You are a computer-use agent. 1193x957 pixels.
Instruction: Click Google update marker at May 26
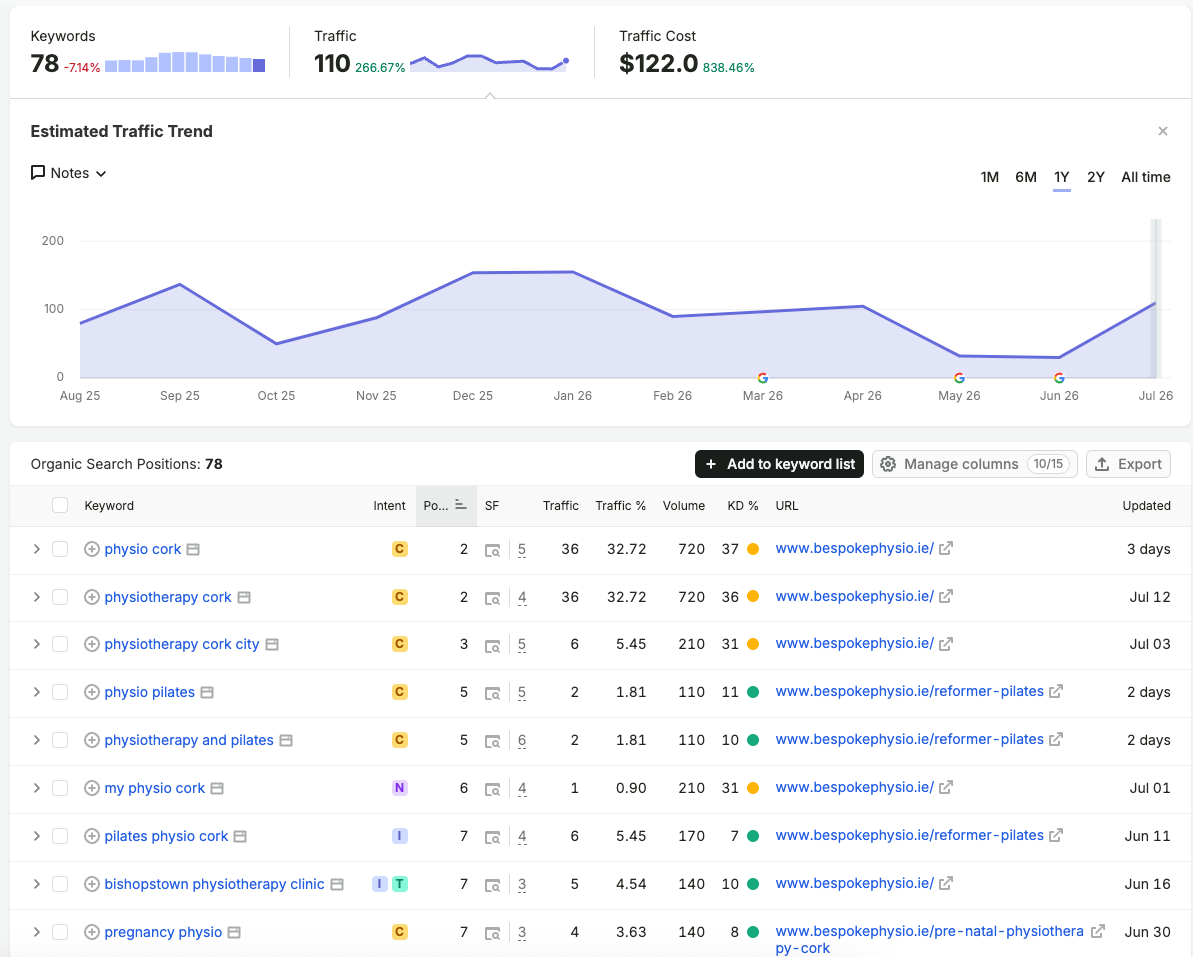click(x=959, y=378)
